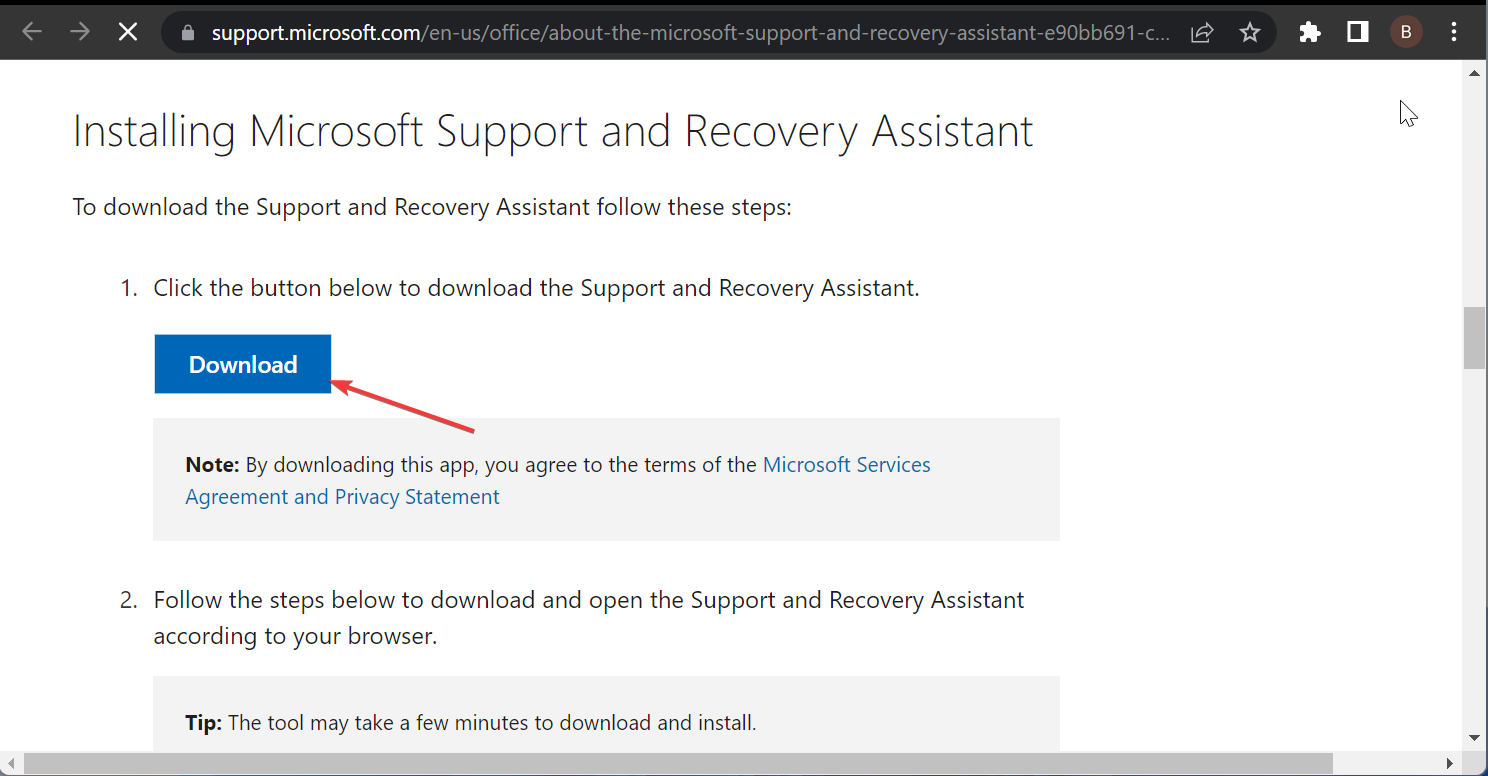Stop the page loading with the X icon
Image resolution: width=1488 pixels, height=776 pixels.
point(127,32)
